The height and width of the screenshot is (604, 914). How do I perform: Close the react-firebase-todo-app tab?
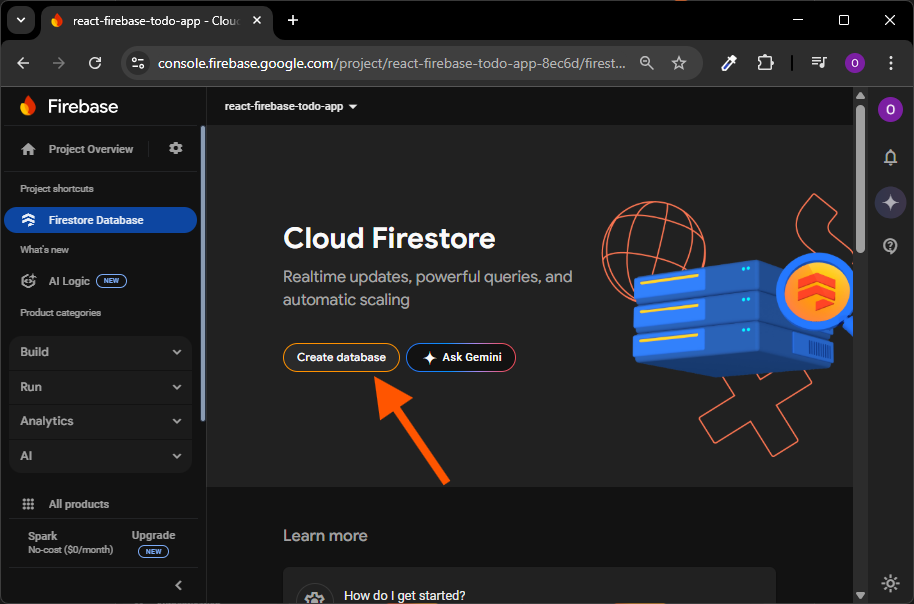click(256, 20)
